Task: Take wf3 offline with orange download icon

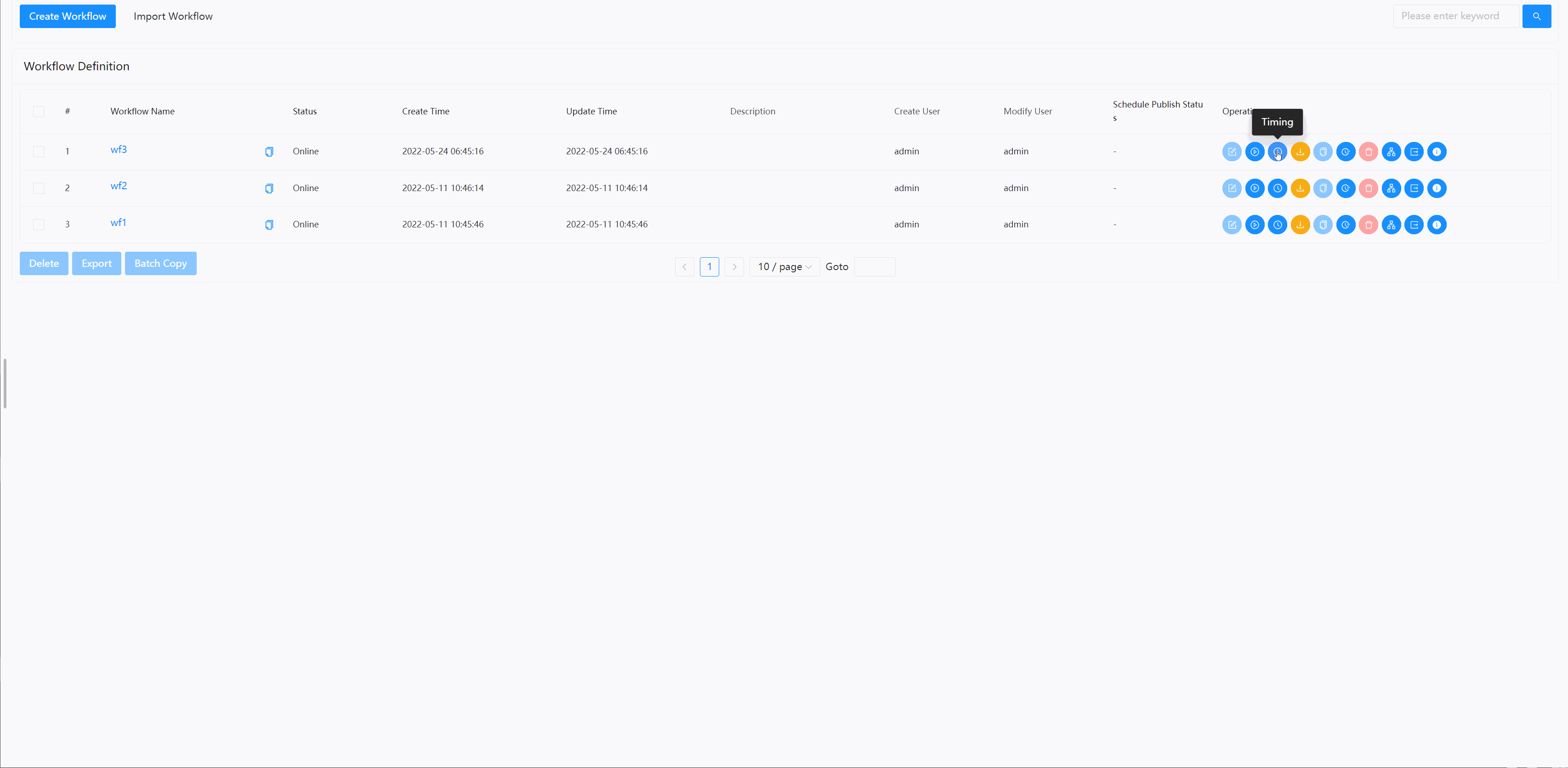Action: click(1300, 152)
